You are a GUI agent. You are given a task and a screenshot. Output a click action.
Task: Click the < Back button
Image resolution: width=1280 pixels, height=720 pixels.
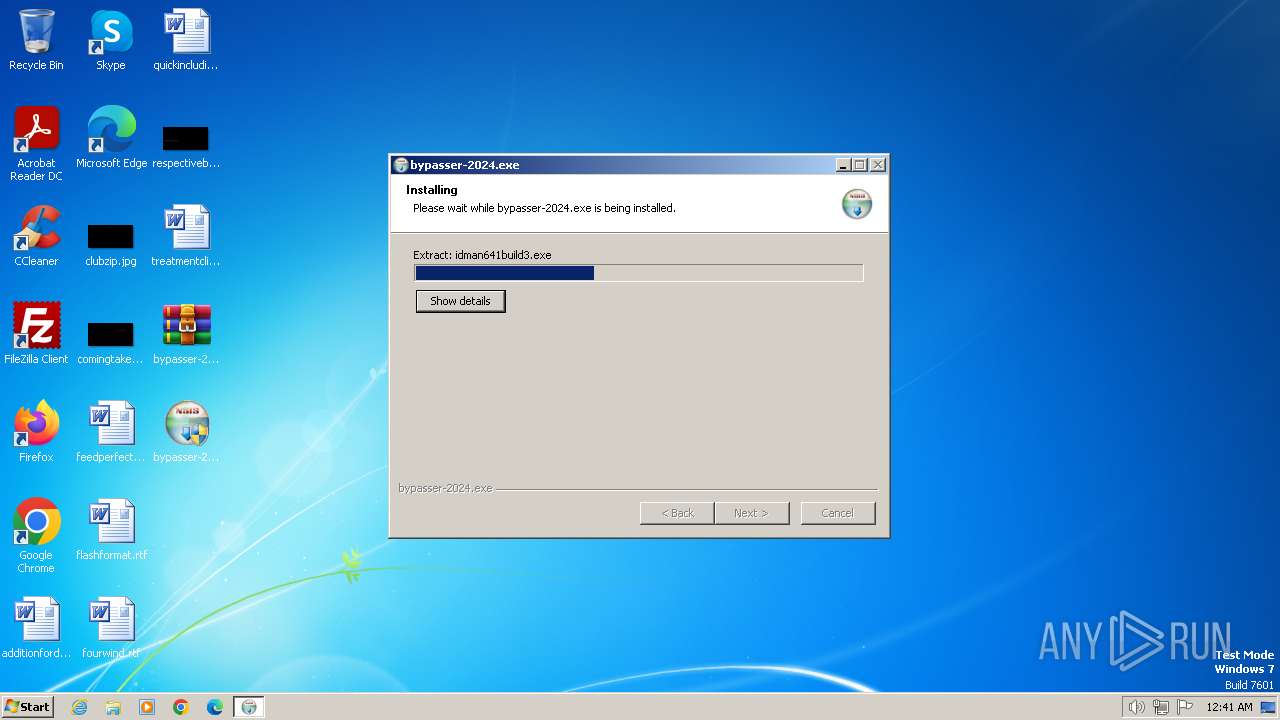[x=677, y=513]
